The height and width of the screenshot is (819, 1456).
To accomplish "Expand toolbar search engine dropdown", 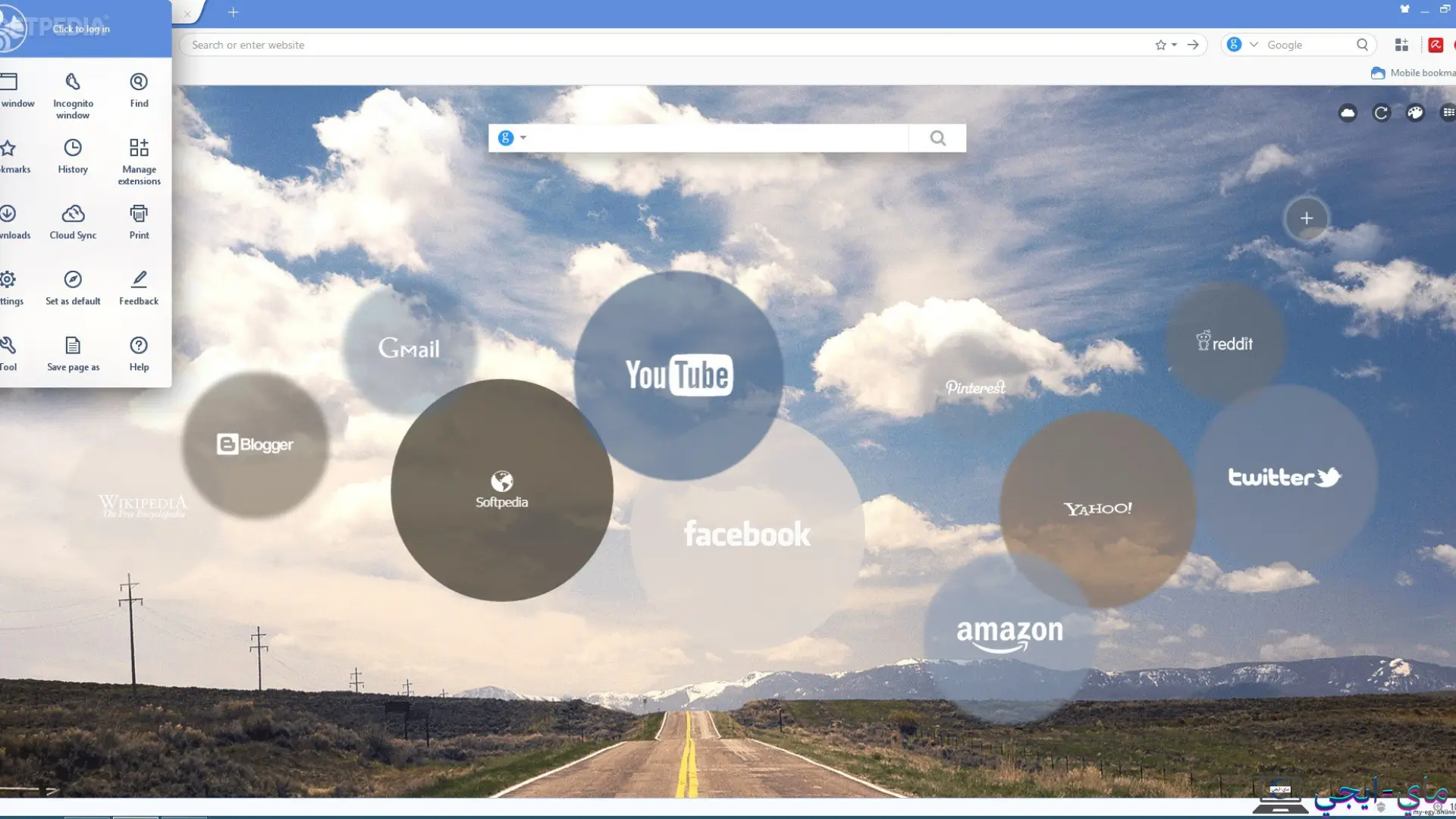I will click(1254, 45).
